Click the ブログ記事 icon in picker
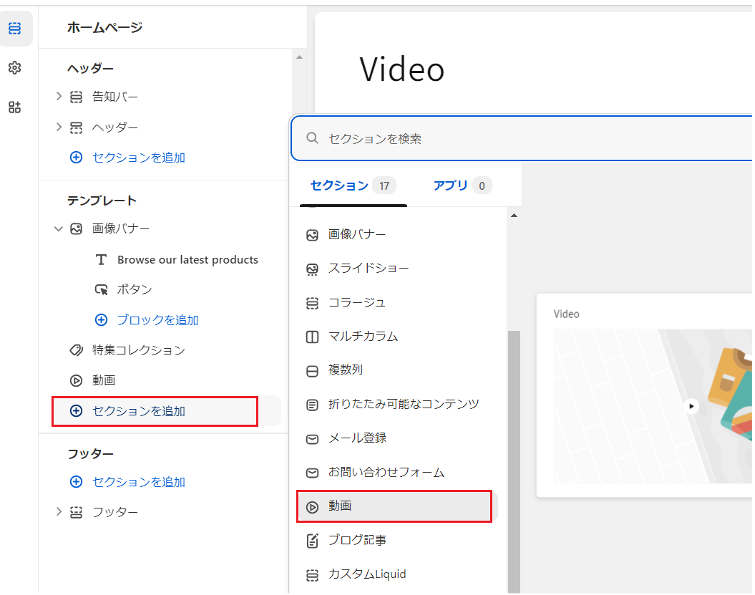Viewport: 755px width, 595px height. (x=312, y=541)
